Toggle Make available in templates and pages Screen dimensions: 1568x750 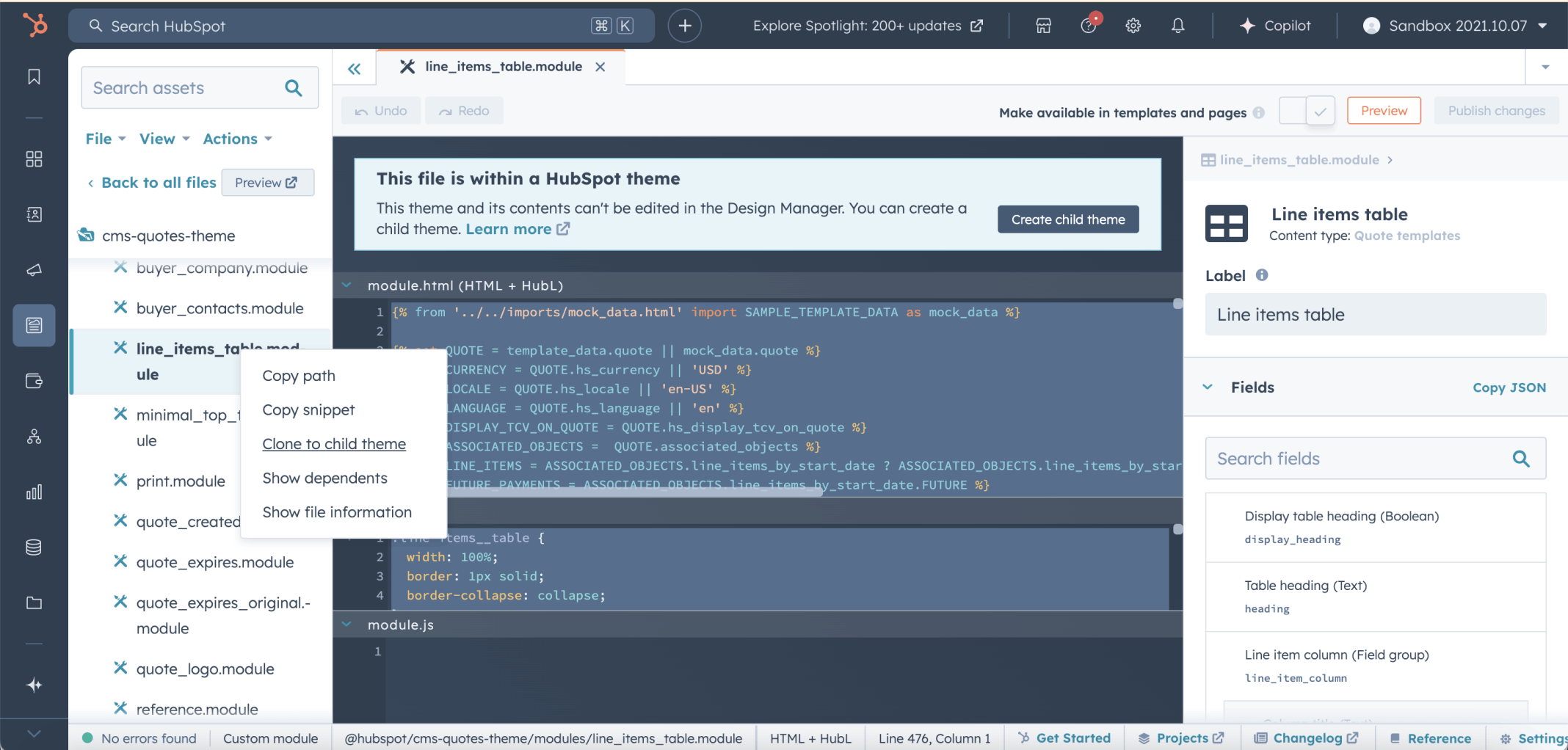click(1307, 112)
